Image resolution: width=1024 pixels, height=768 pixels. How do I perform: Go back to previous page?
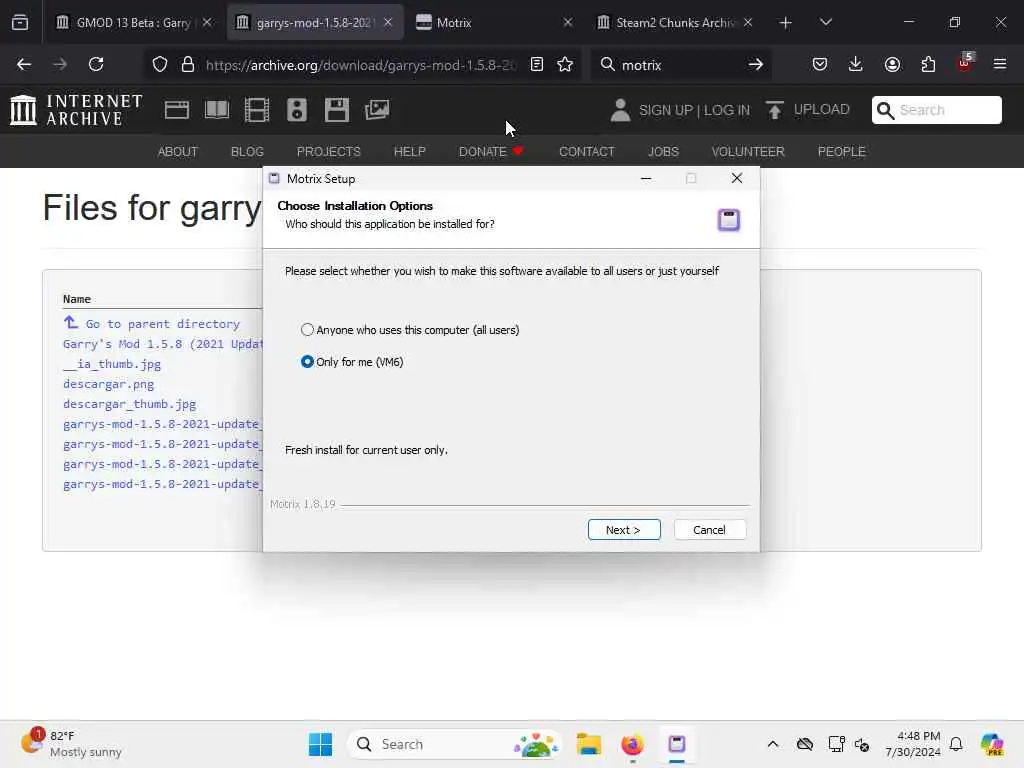tap(24, 64)
